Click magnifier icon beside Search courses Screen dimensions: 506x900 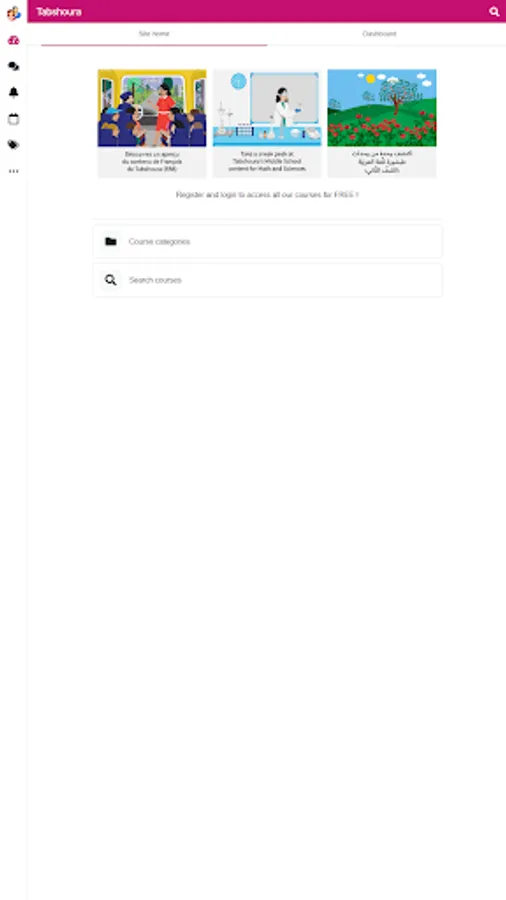111,280
